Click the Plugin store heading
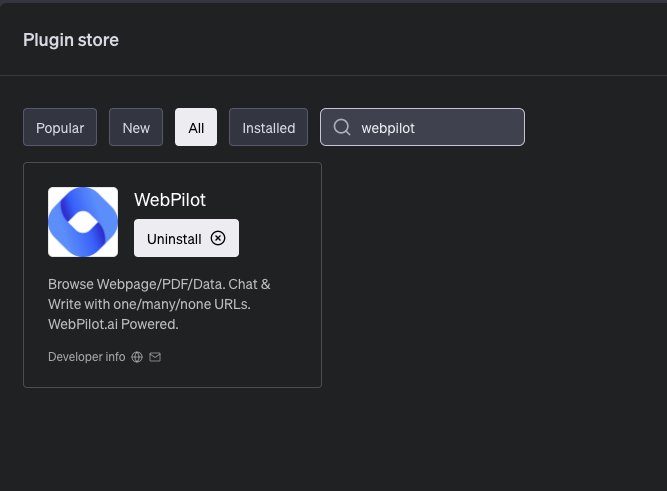The image size is (667, 491). [x=71, y=40]
